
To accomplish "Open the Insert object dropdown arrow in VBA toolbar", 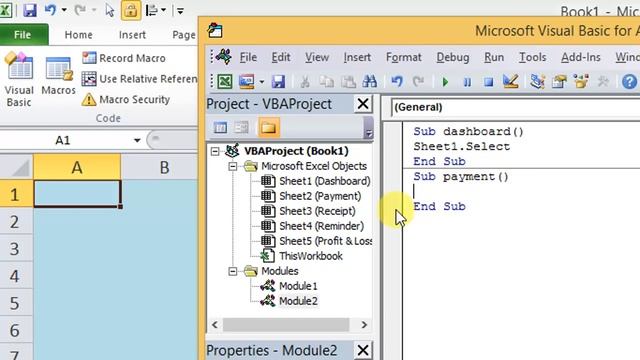I will click(262, 82).
